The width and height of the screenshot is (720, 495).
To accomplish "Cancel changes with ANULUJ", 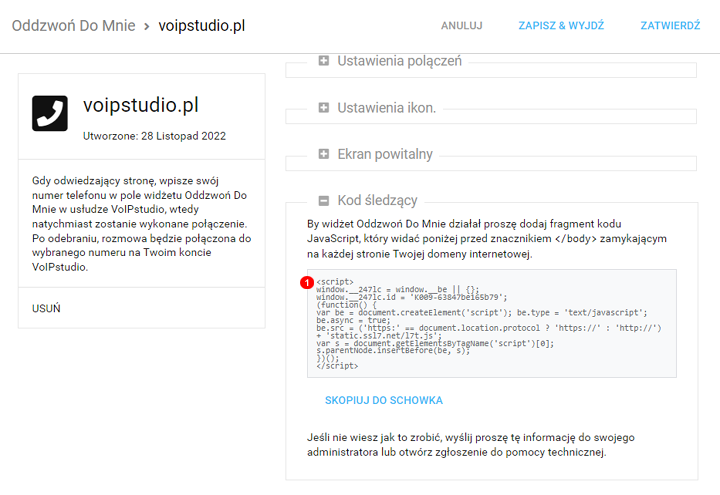I will pyautogui.click(x=462, y=26).
